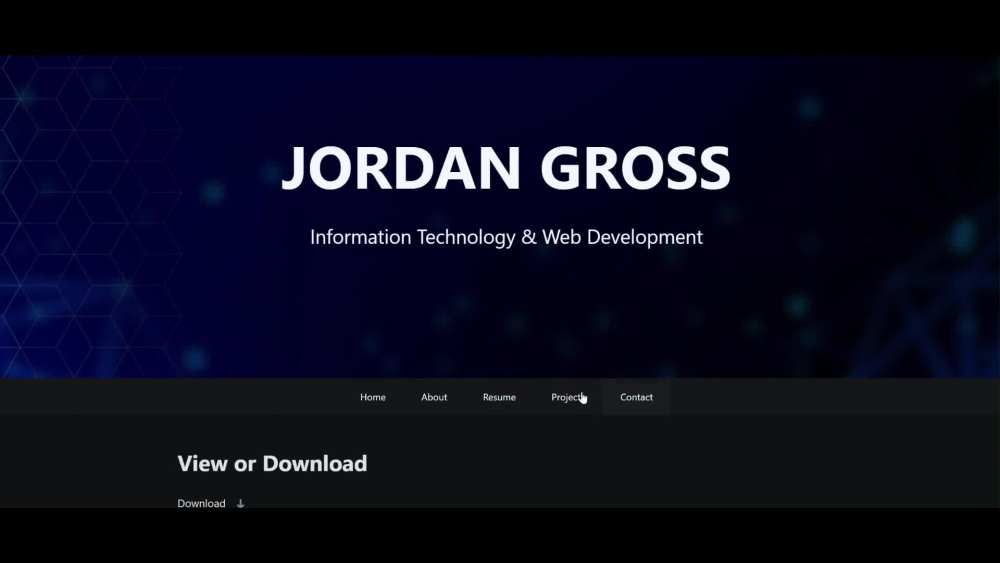Screen dimensions: 1000x563
Task: Select the Resume nav item
Action: tap(499, 397)
